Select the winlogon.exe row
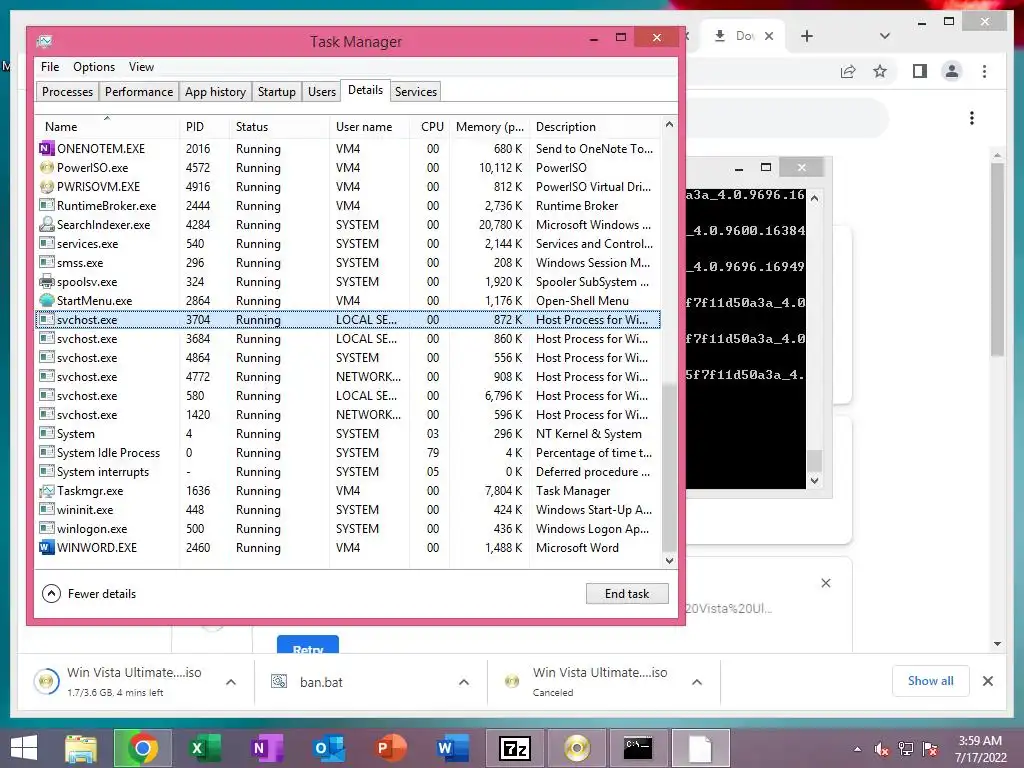The height and width of the screenshot is (768, 1024). tap(348, 528)
